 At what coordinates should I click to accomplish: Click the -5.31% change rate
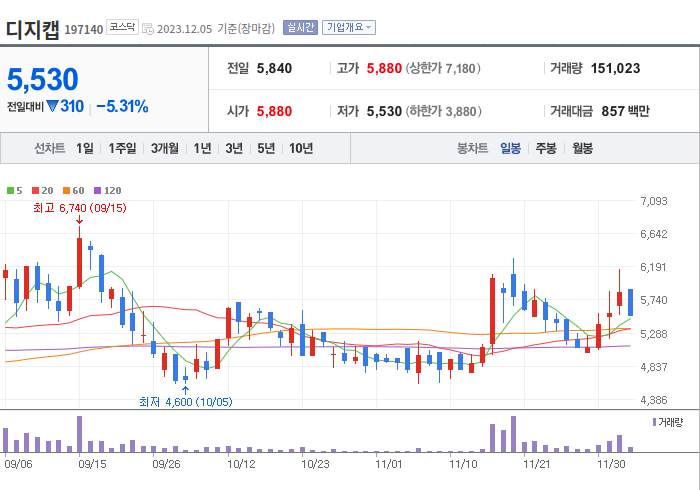[x=122, y=106]
